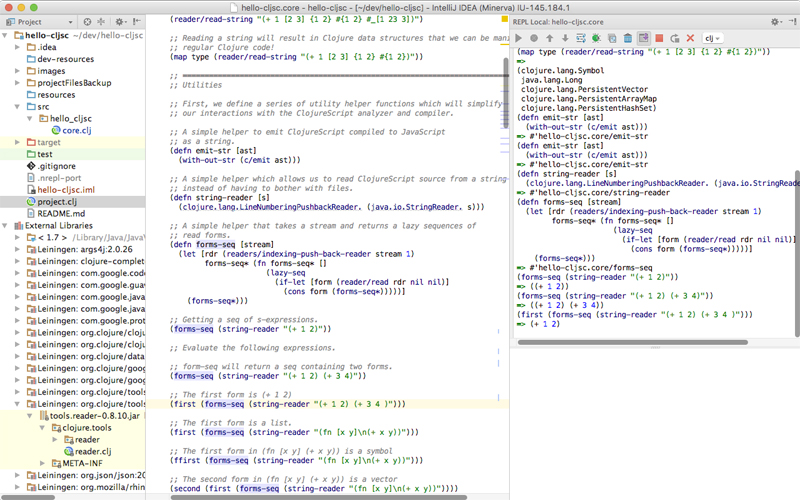The height and width of the screenshot is (500, 800).
Task: Click the green bug debug icon in REPL toolbar
Action: (x=596, y=38)
